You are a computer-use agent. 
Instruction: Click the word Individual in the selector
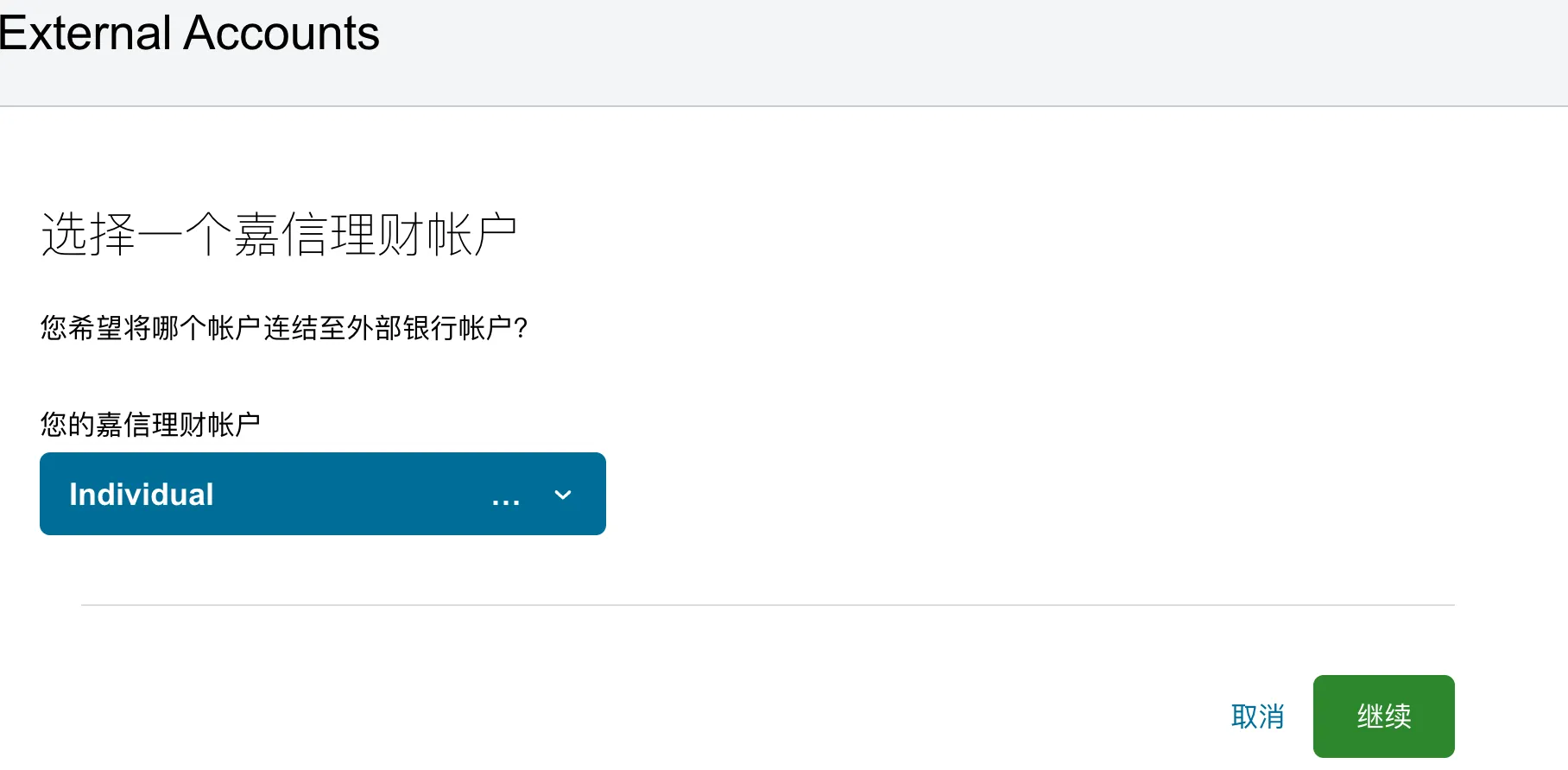pyautogui.click(x=141, y=494)
